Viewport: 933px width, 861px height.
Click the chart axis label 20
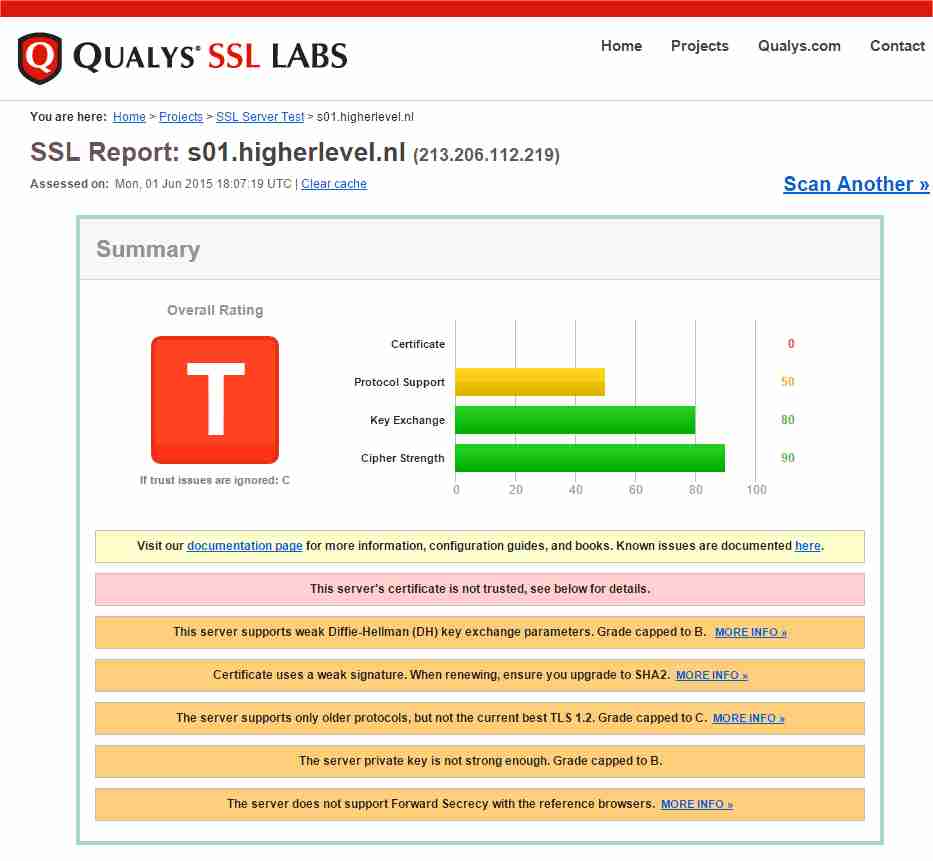coord(515,490)
